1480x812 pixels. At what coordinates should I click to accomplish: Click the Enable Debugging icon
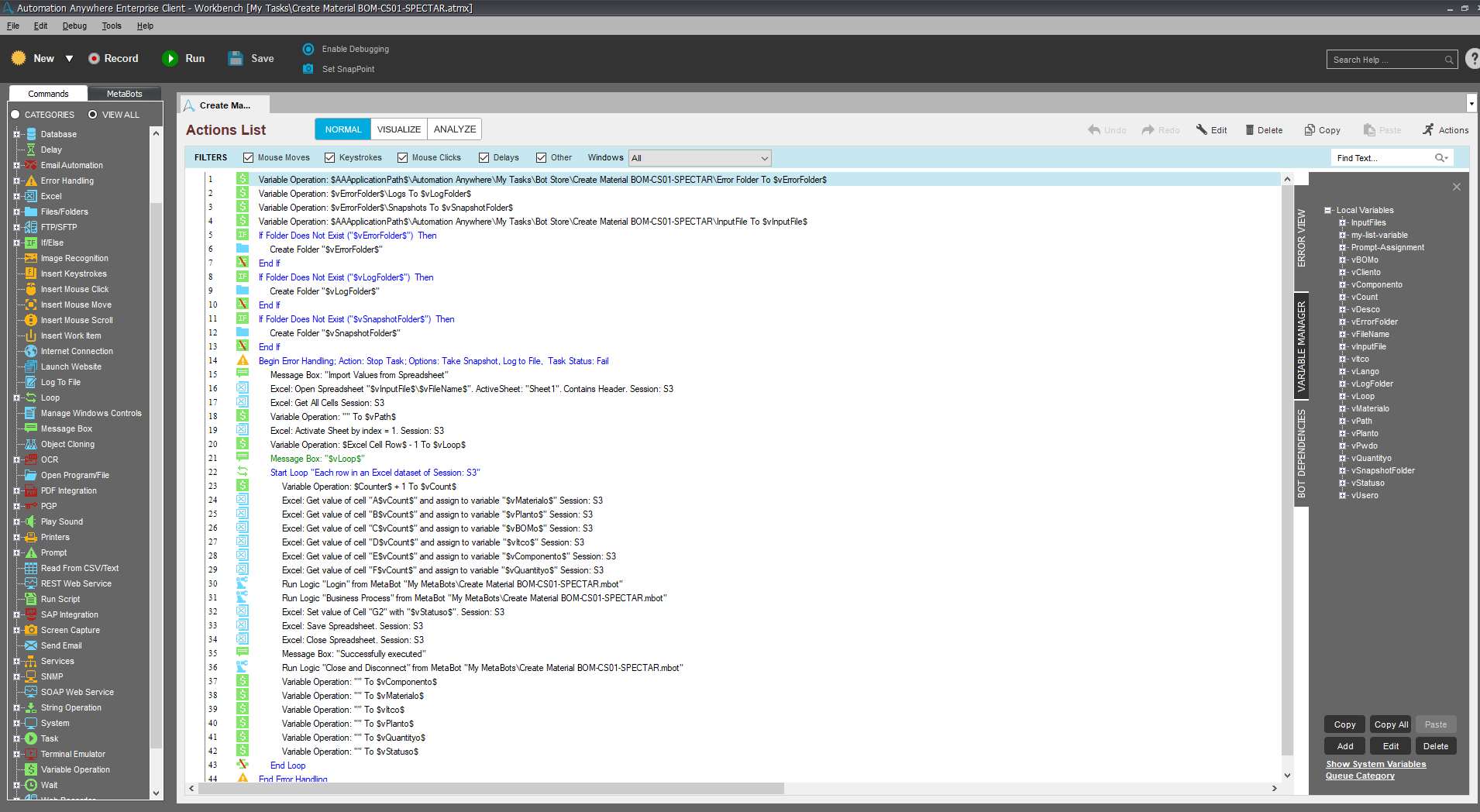coord(308,49)
